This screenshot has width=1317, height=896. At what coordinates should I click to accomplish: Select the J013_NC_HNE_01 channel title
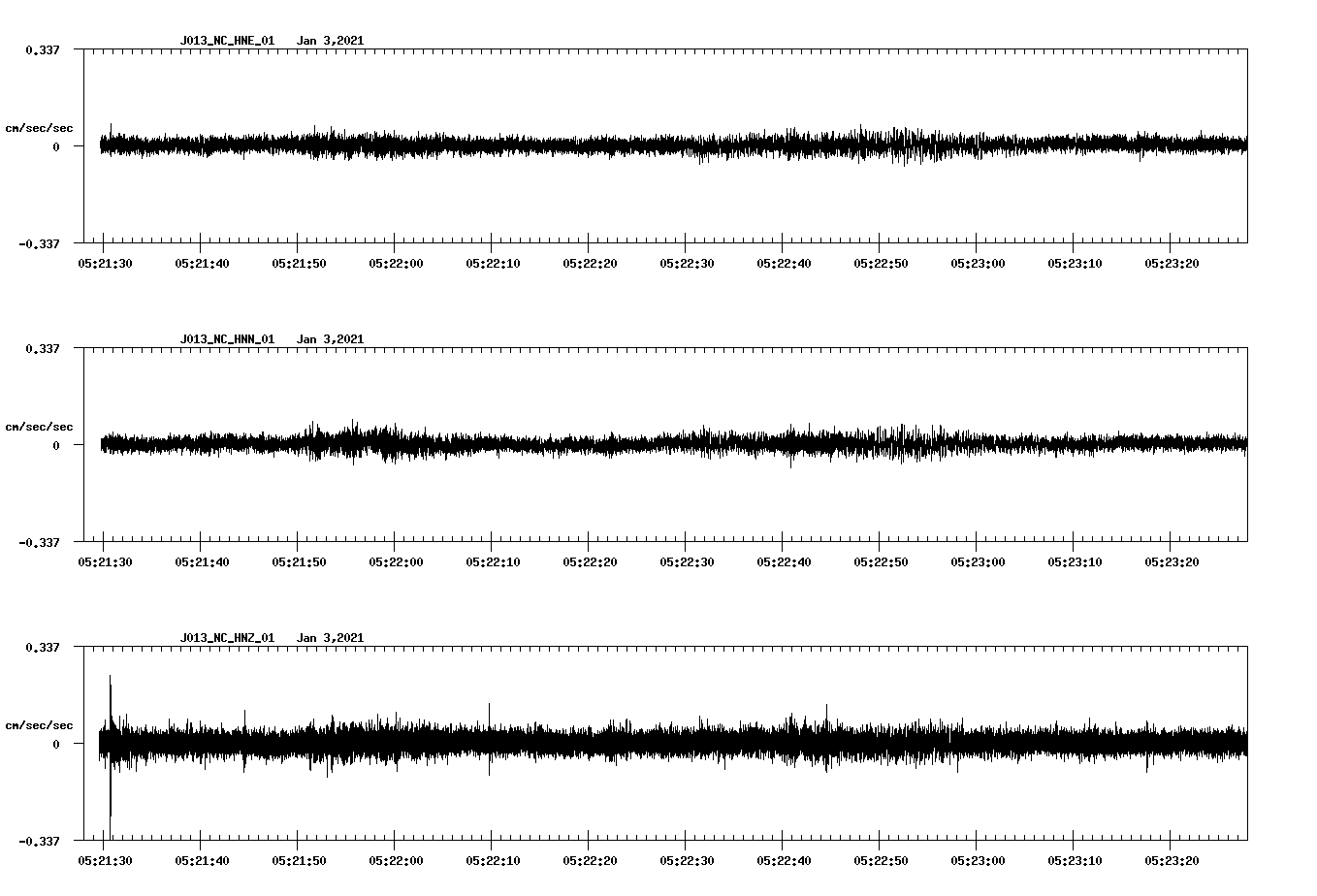tap(226, 41)
